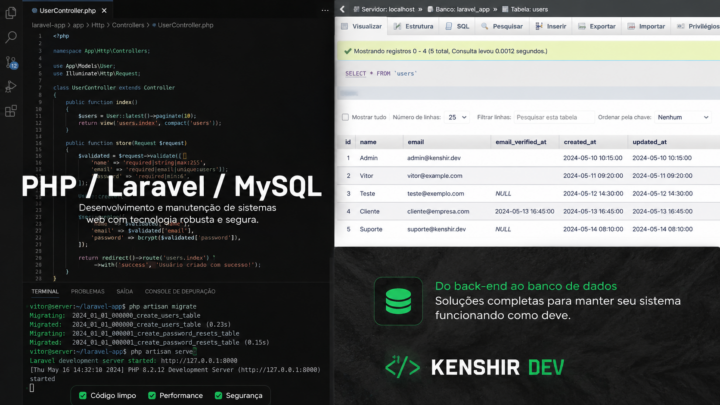Select the SAÍDA panel tab

[x=124, y=292]
